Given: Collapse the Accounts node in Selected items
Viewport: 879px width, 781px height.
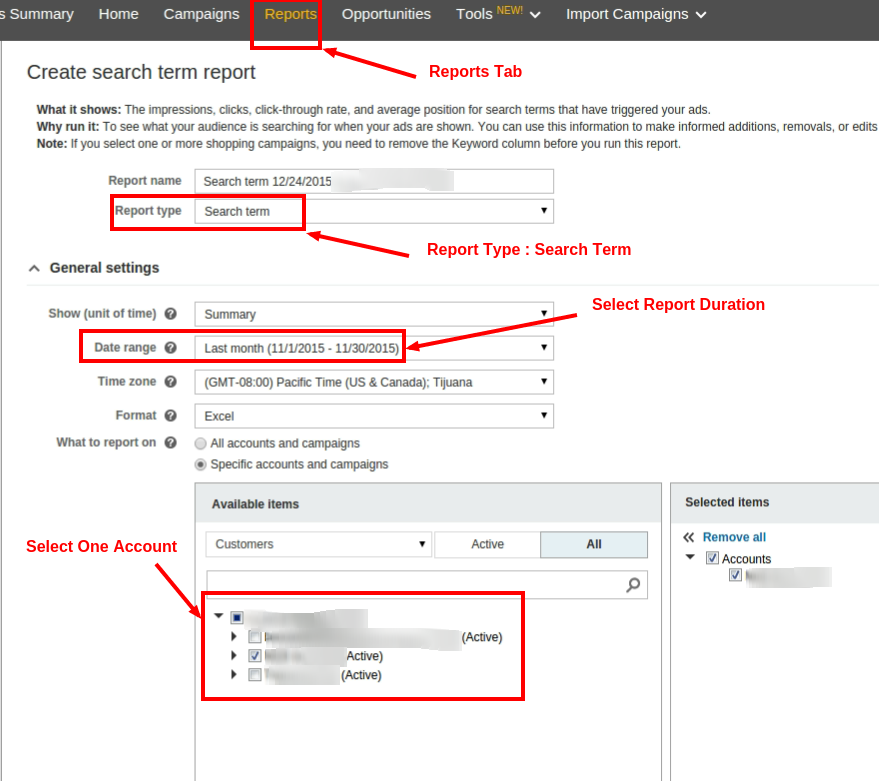Looking at the screenshot, I should click(x=690, y=557).
